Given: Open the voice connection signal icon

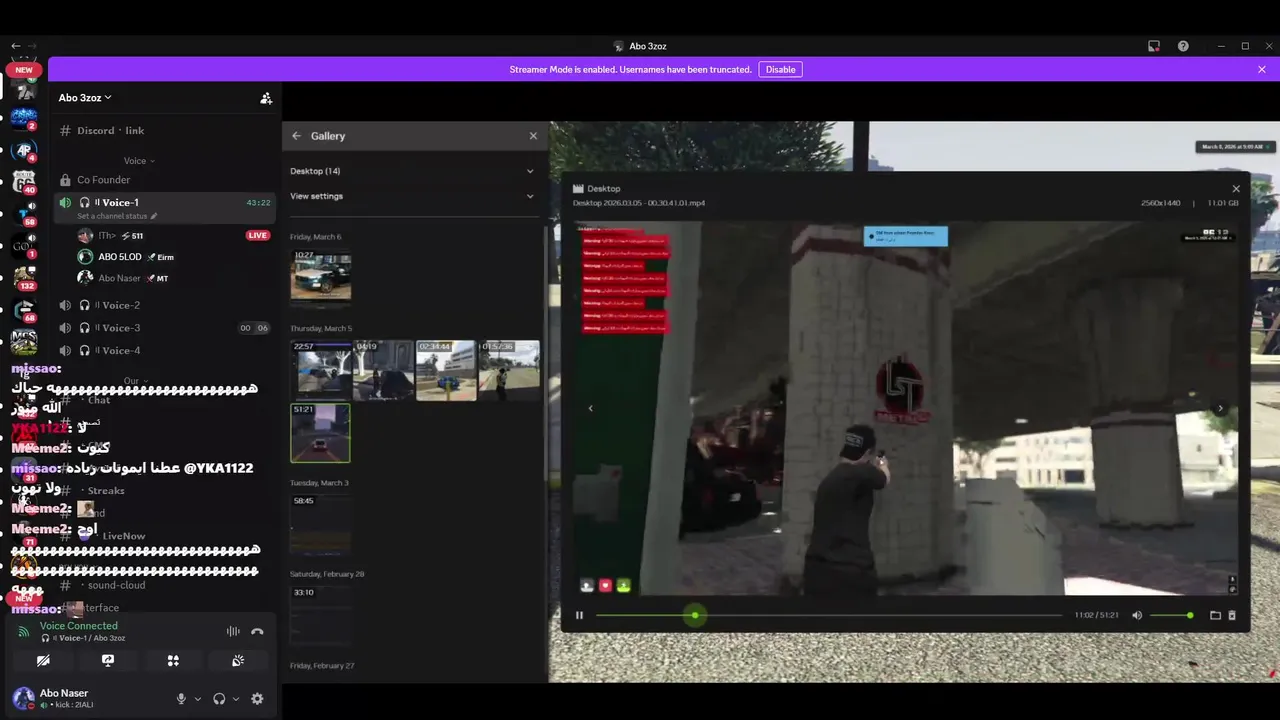Looking at the screenshot, I should (23, 631).
